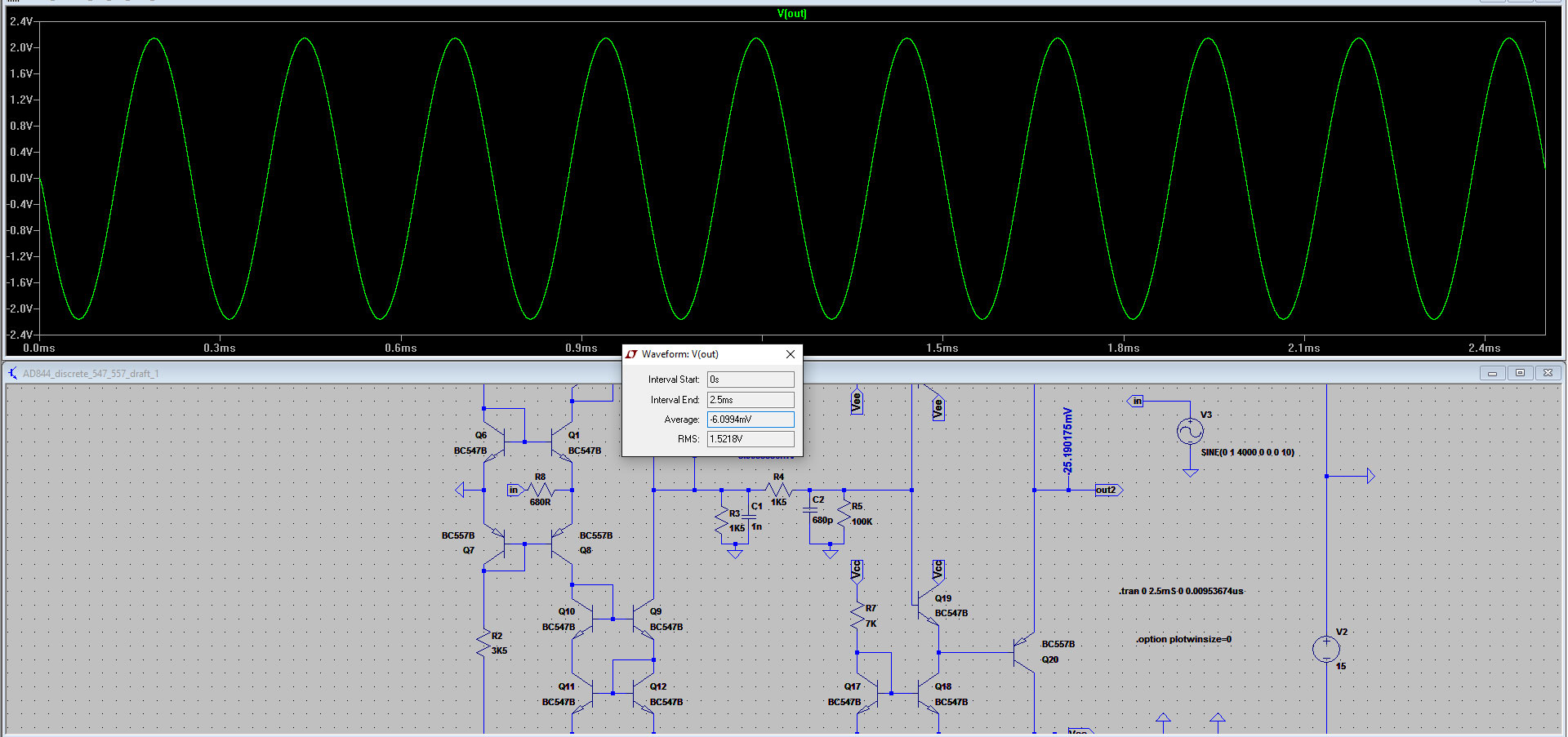
Task: Click the 2.4ms label on the time axis
Action: coord(1485,348)
